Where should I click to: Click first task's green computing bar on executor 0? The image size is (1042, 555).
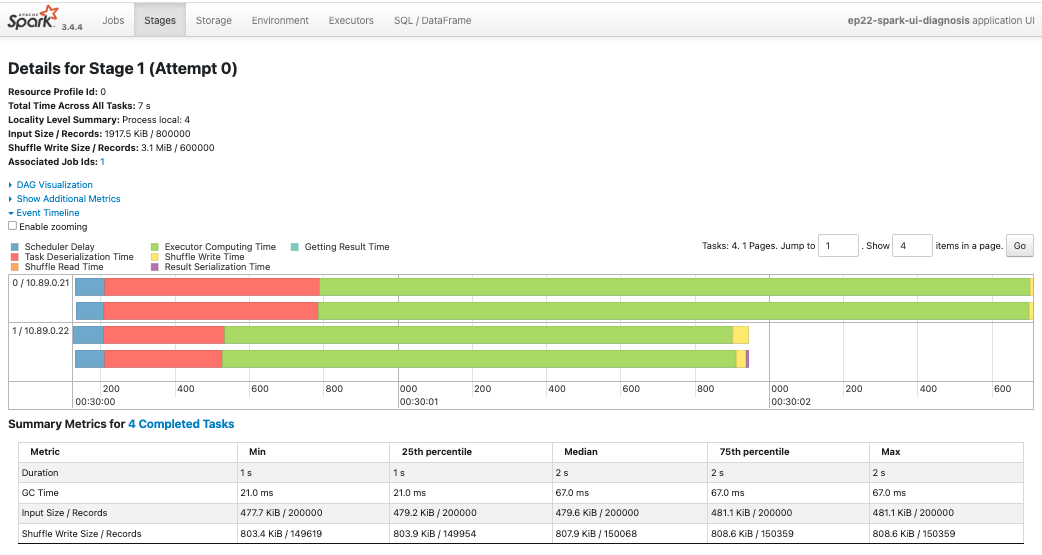[675, 287]
